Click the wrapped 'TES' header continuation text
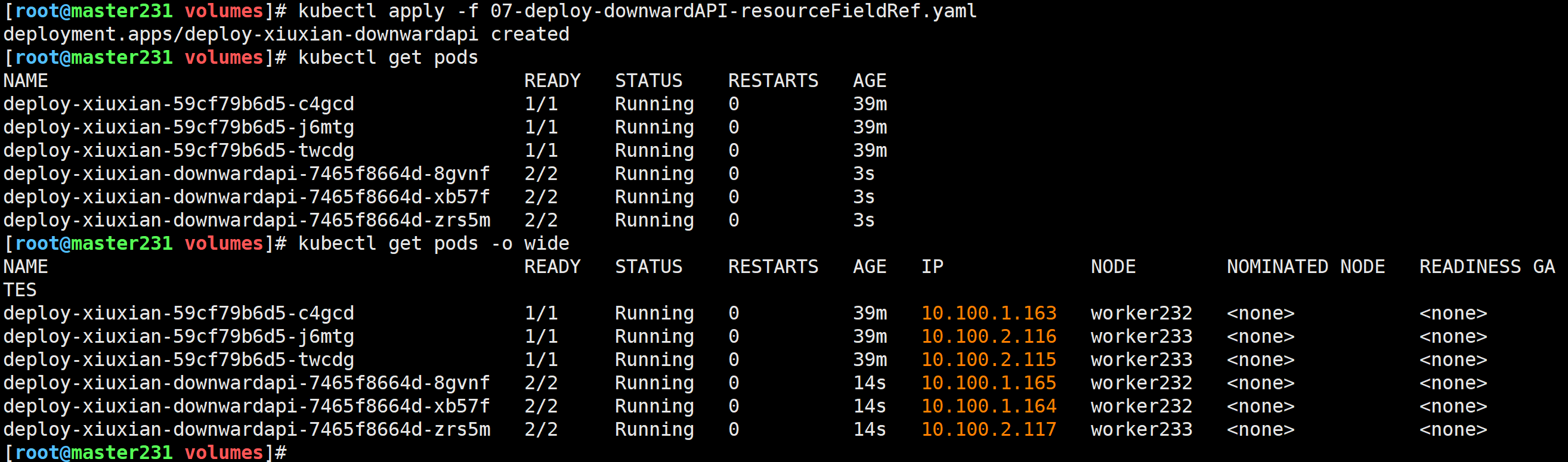 click(20, 290)
